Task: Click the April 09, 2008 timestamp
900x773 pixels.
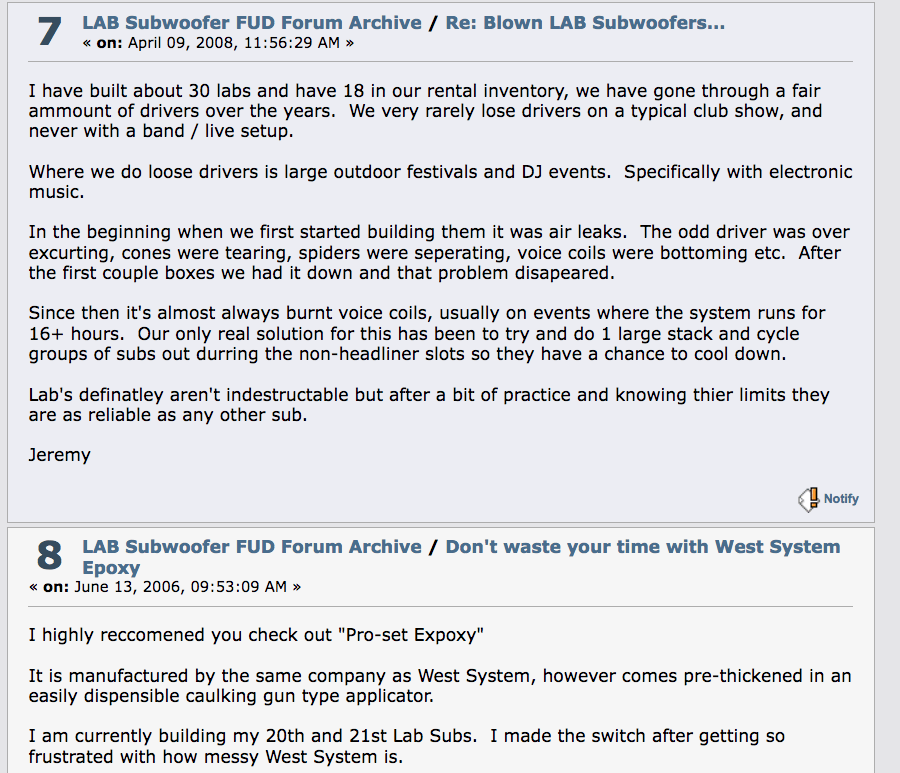Action: click(x=234, y=43)
